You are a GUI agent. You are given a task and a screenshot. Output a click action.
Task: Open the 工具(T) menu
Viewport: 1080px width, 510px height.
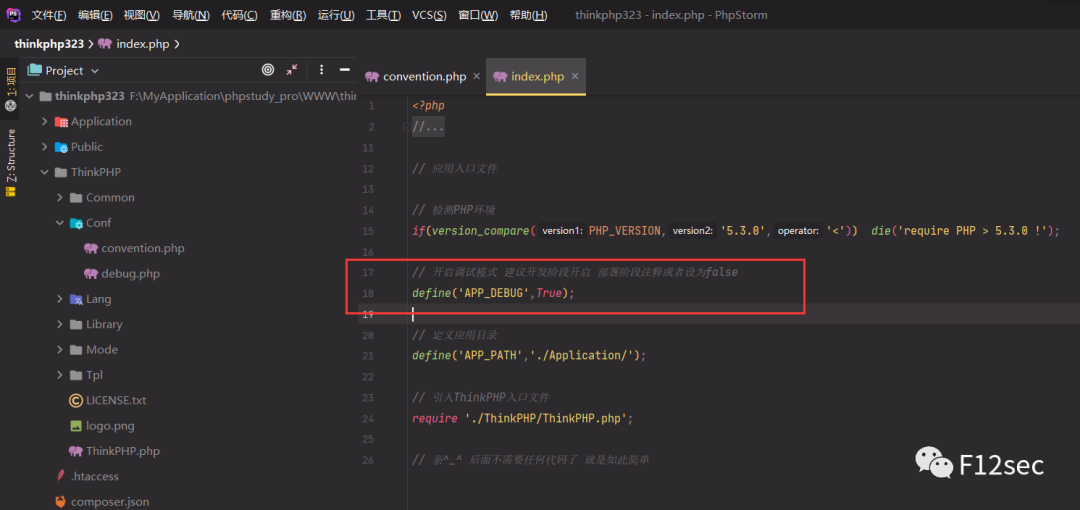click(x=383, y=15)
